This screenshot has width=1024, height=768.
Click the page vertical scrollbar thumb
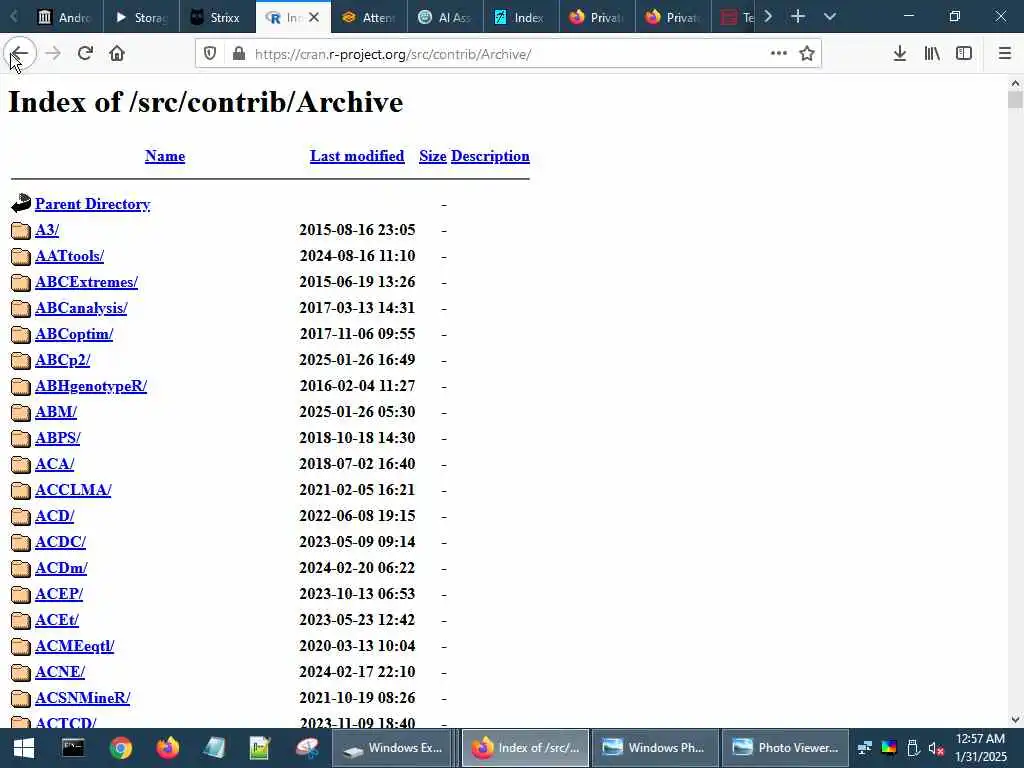1015,101
